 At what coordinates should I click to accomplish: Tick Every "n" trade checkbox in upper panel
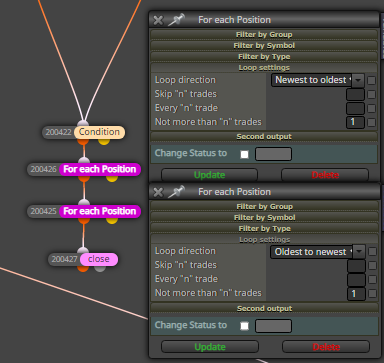point(371,109)
